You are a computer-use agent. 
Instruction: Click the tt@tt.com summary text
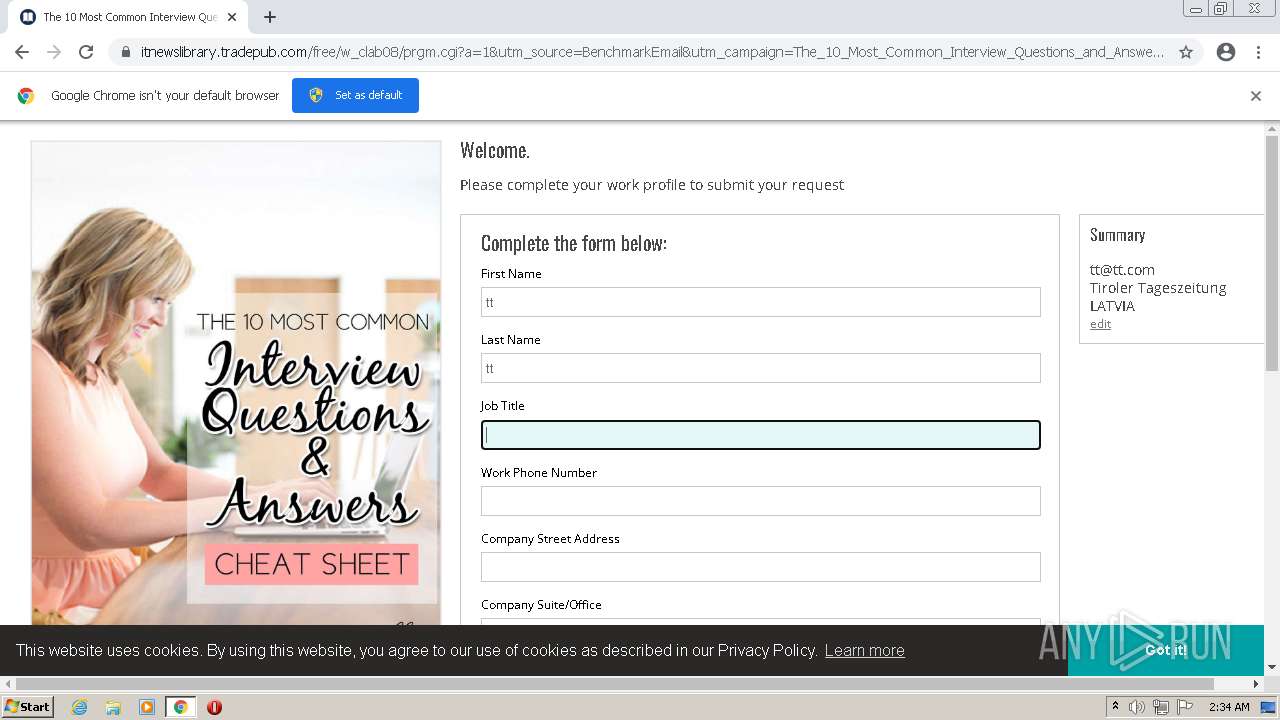tap(1122, 270)
